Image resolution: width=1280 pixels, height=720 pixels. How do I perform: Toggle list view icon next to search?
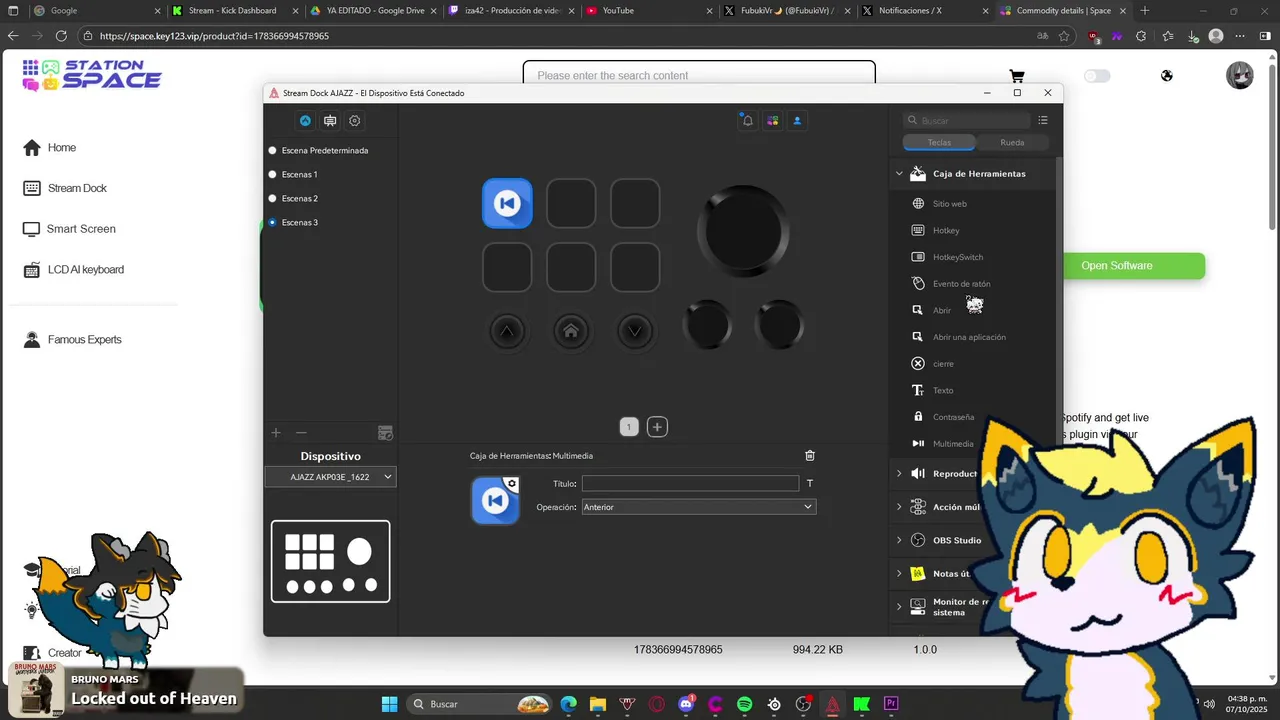point(1043,120)
